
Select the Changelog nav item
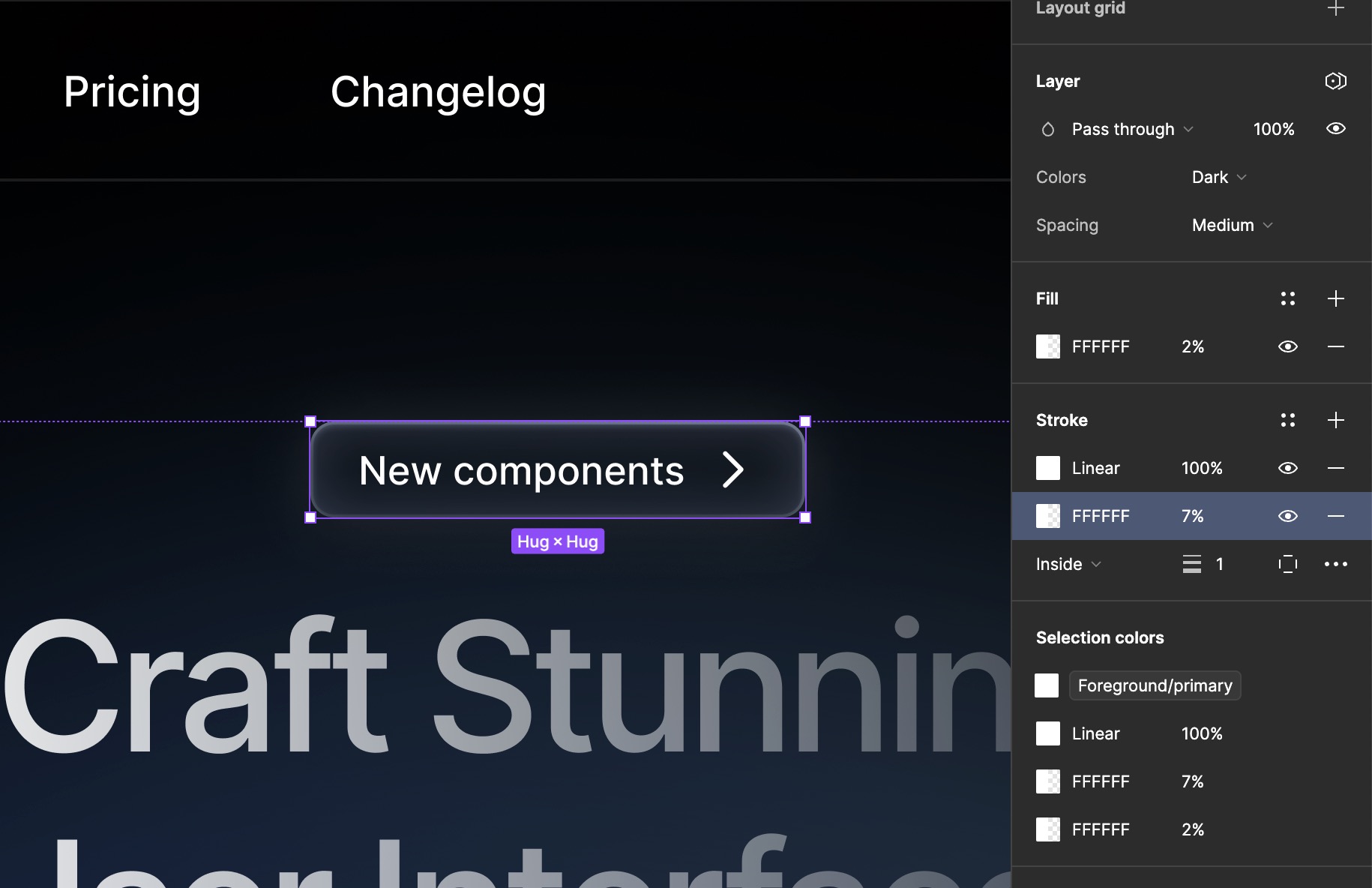click(439, 91)
